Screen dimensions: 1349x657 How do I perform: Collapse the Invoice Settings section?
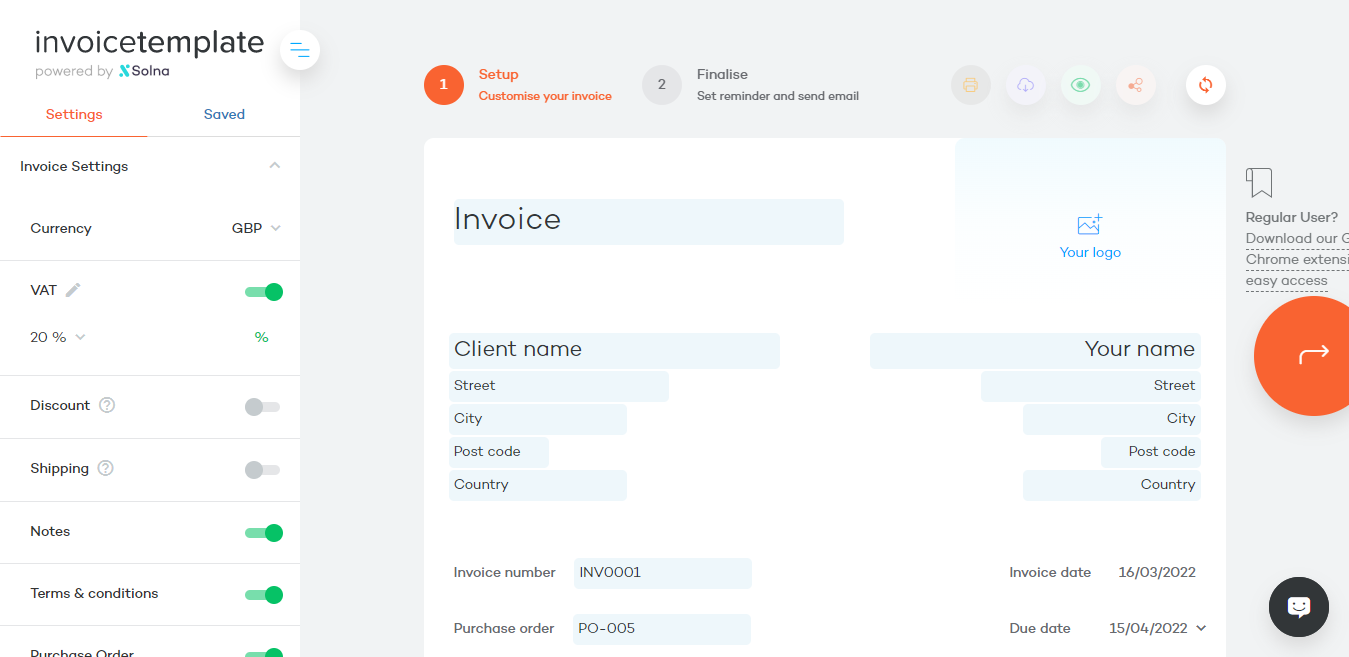[x=275, y=166]
